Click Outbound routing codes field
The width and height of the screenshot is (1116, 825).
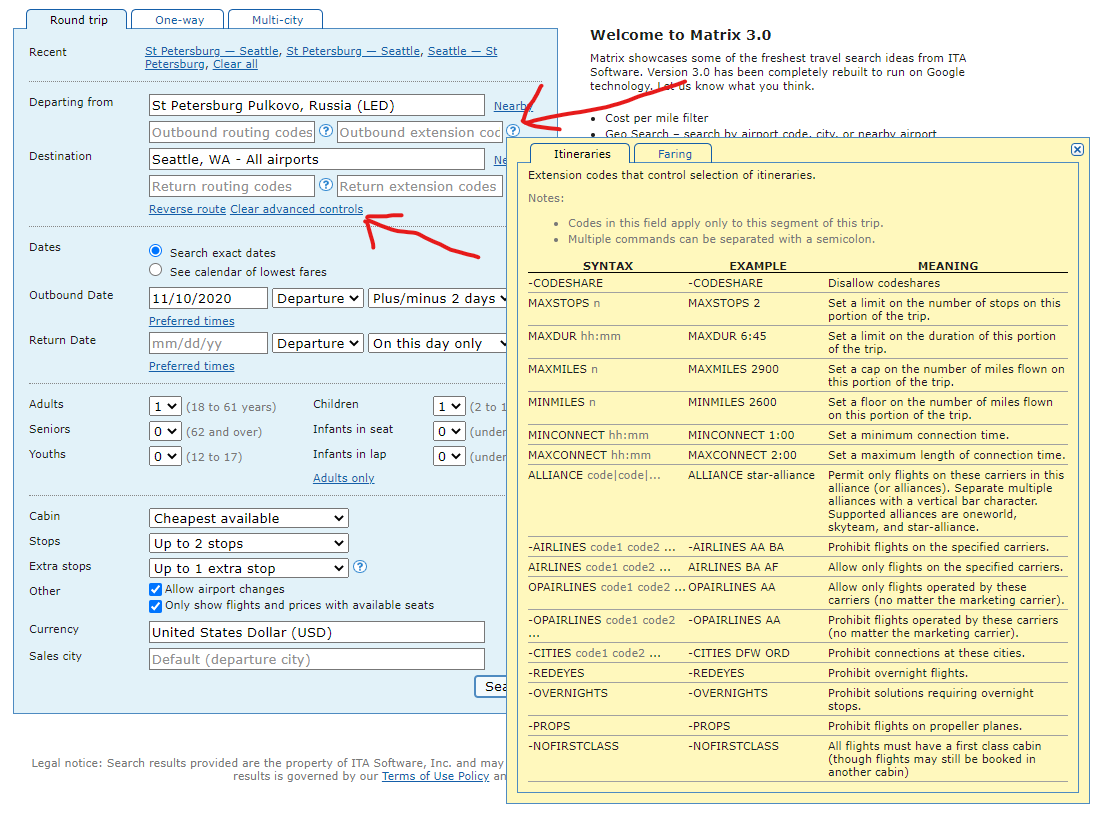tap(232, 132)
